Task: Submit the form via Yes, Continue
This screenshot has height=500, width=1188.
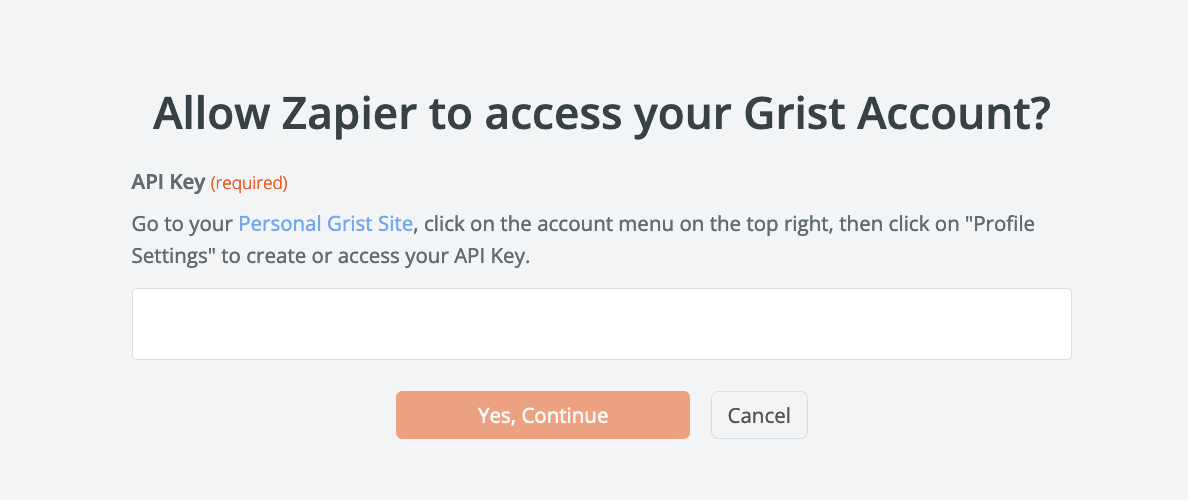Action: point(542,415)
